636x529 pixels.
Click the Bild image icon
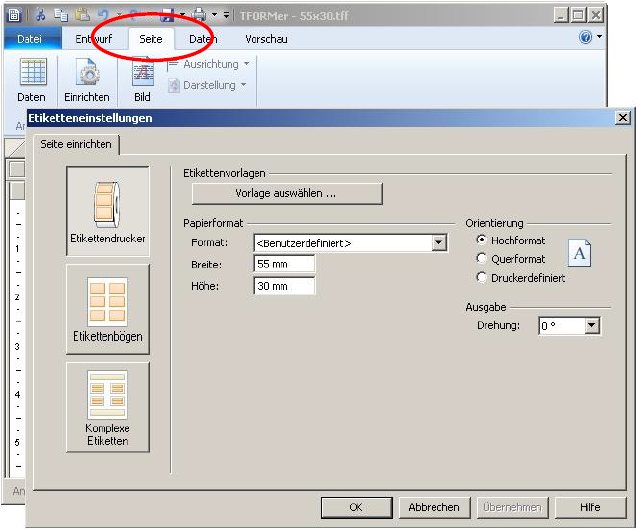142,74
